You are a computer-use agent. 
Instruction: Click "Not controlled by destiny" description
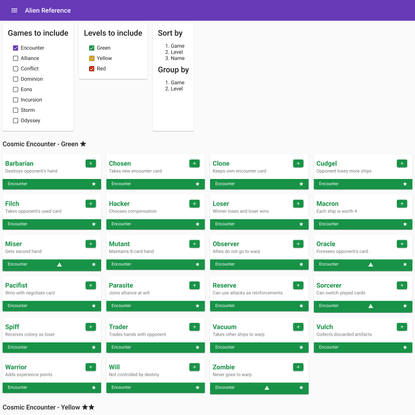coord(134,374)
